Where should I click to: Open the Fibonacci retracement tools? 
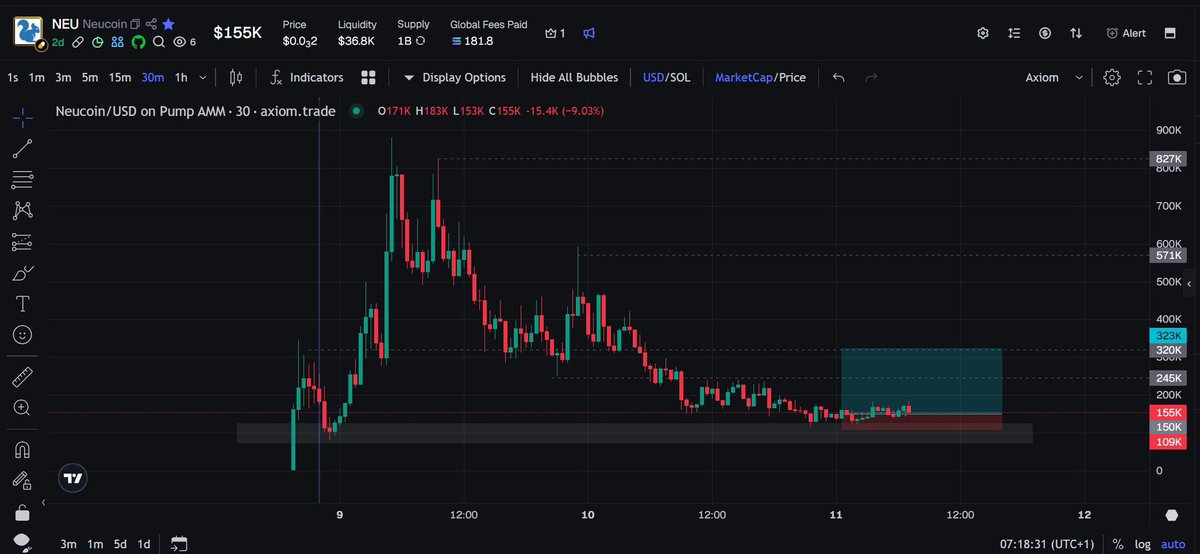(x=23, y=180)
